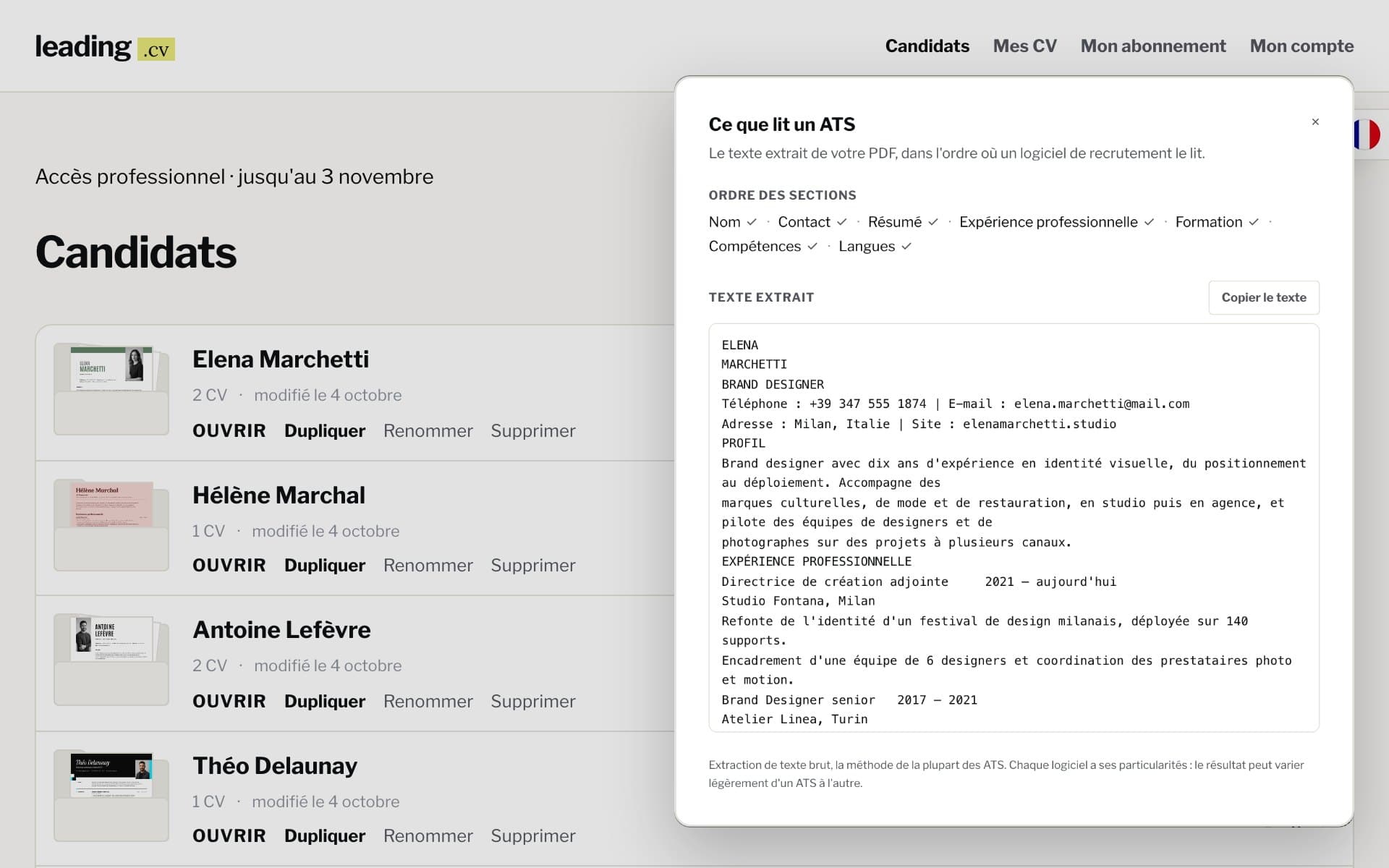
Task: Click the Hélène Marchal candidate name
Action: pyautogui.click(x=279, y=495)
